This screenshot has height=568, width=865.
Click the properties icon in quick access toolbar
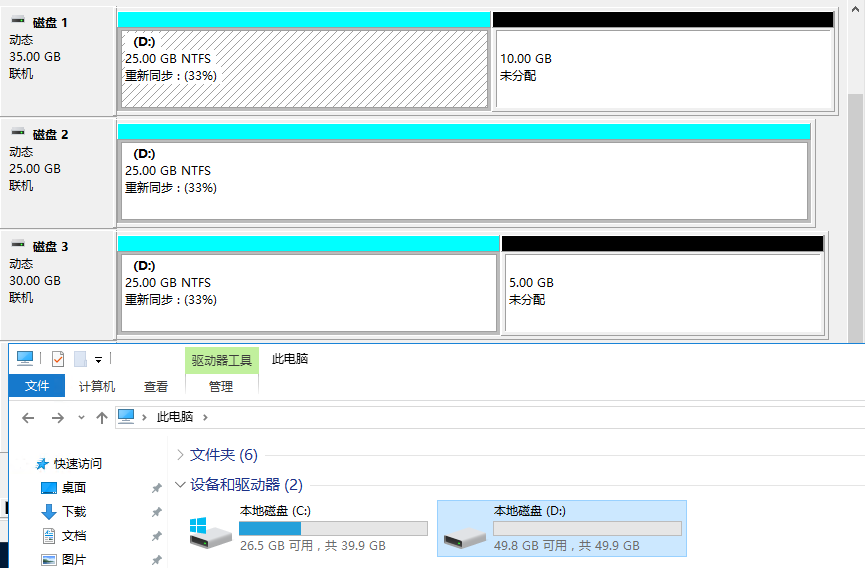58,359
